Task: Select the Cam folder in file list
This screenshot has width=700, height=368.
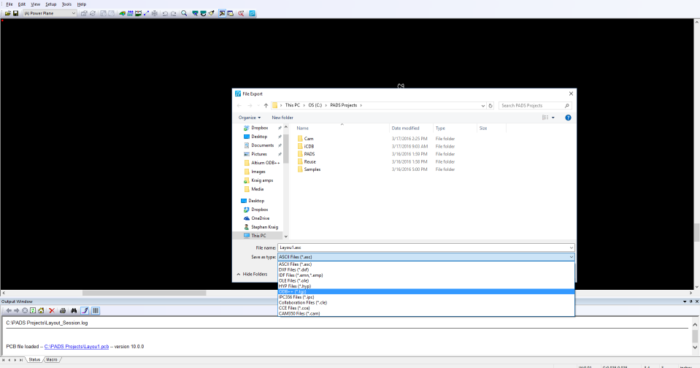Action: (x=306, y=138)
